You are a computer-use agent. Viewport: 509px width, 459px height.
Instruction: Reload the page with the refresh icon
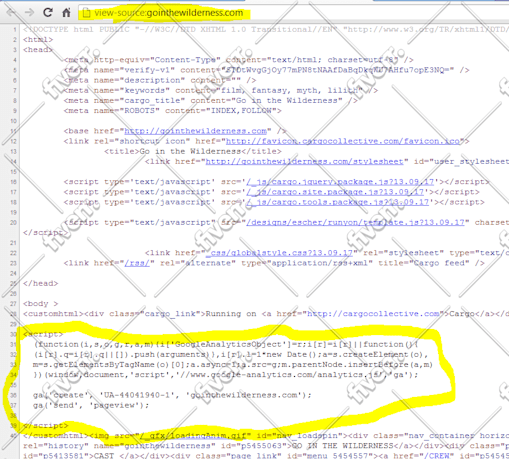[x=48, y=13]
